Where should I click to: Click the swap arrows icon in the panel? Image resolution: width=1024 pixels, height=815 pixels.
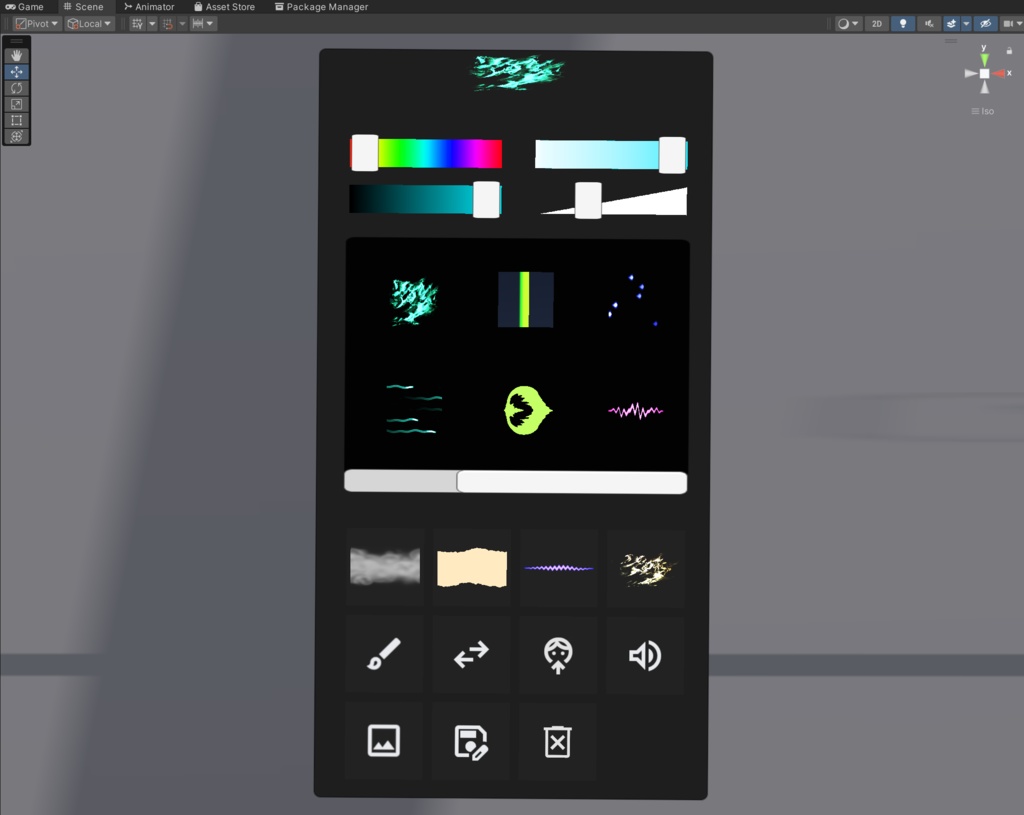[x=470, y=655]
